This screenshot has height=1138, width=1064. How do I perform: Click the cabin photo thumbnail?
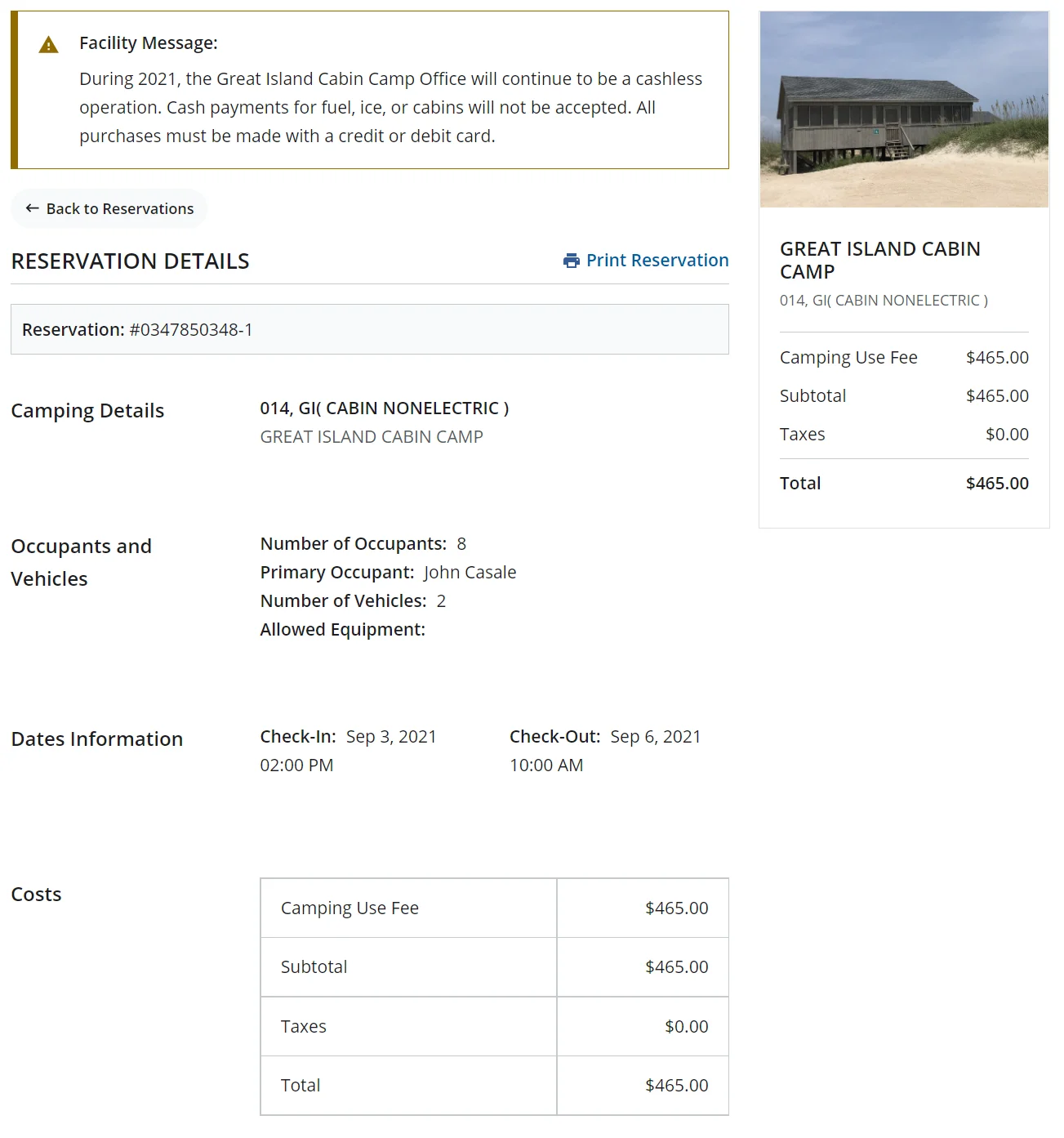point(904,109)
